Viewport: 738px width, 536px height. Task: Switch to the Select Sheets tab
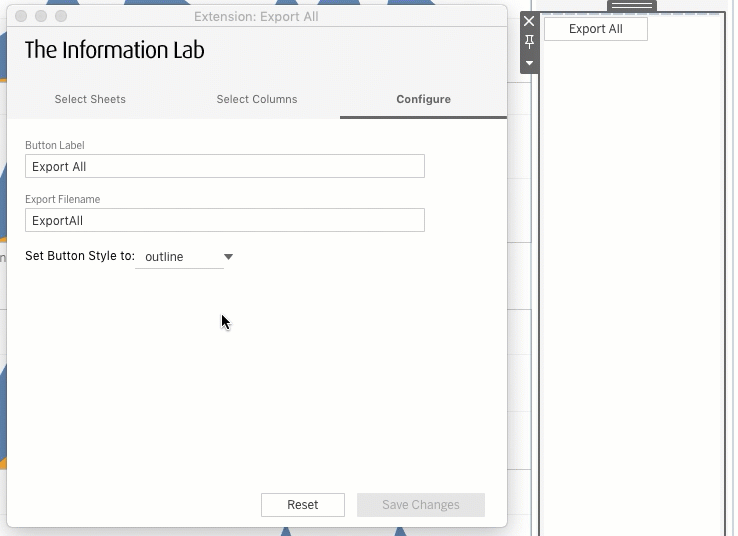click(x=90, y=99)
